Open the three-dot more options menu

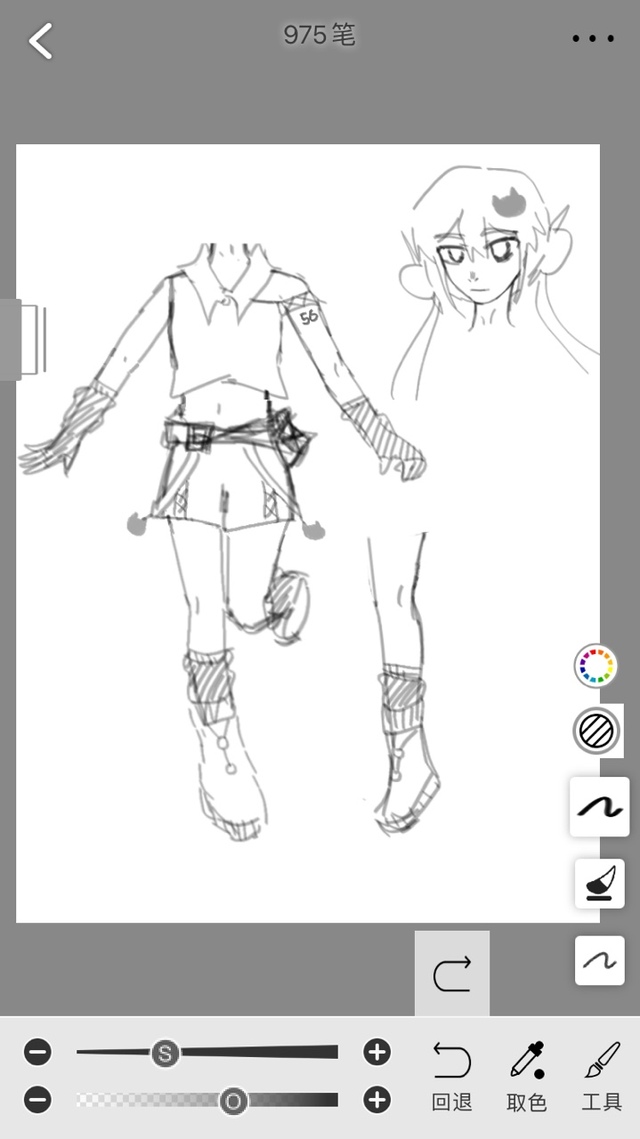pos(593,39)
